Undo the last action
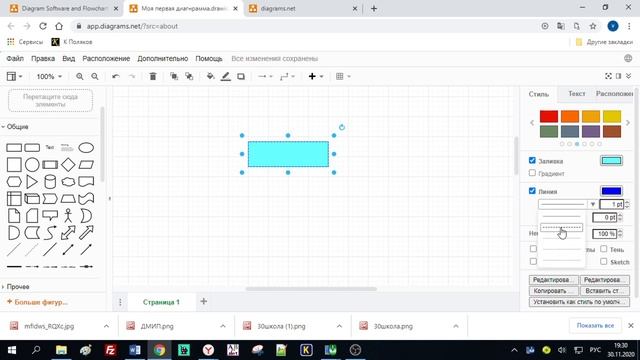The image size is (640, 360). point(116,76)
